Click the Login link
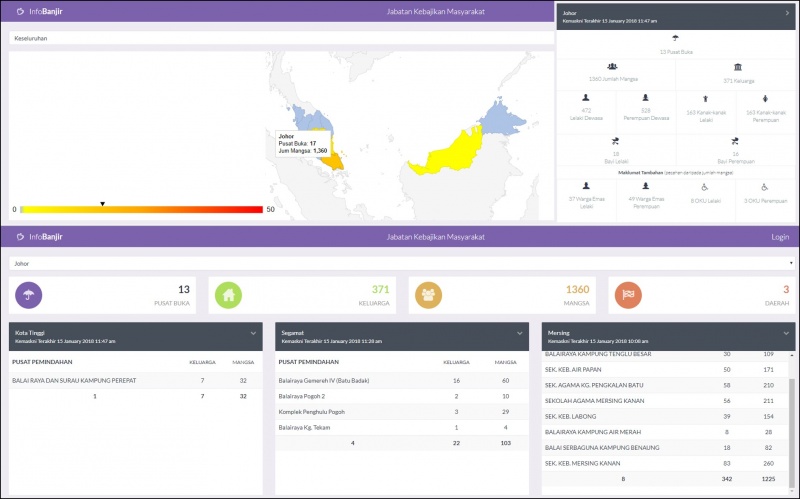 [780, 237]
